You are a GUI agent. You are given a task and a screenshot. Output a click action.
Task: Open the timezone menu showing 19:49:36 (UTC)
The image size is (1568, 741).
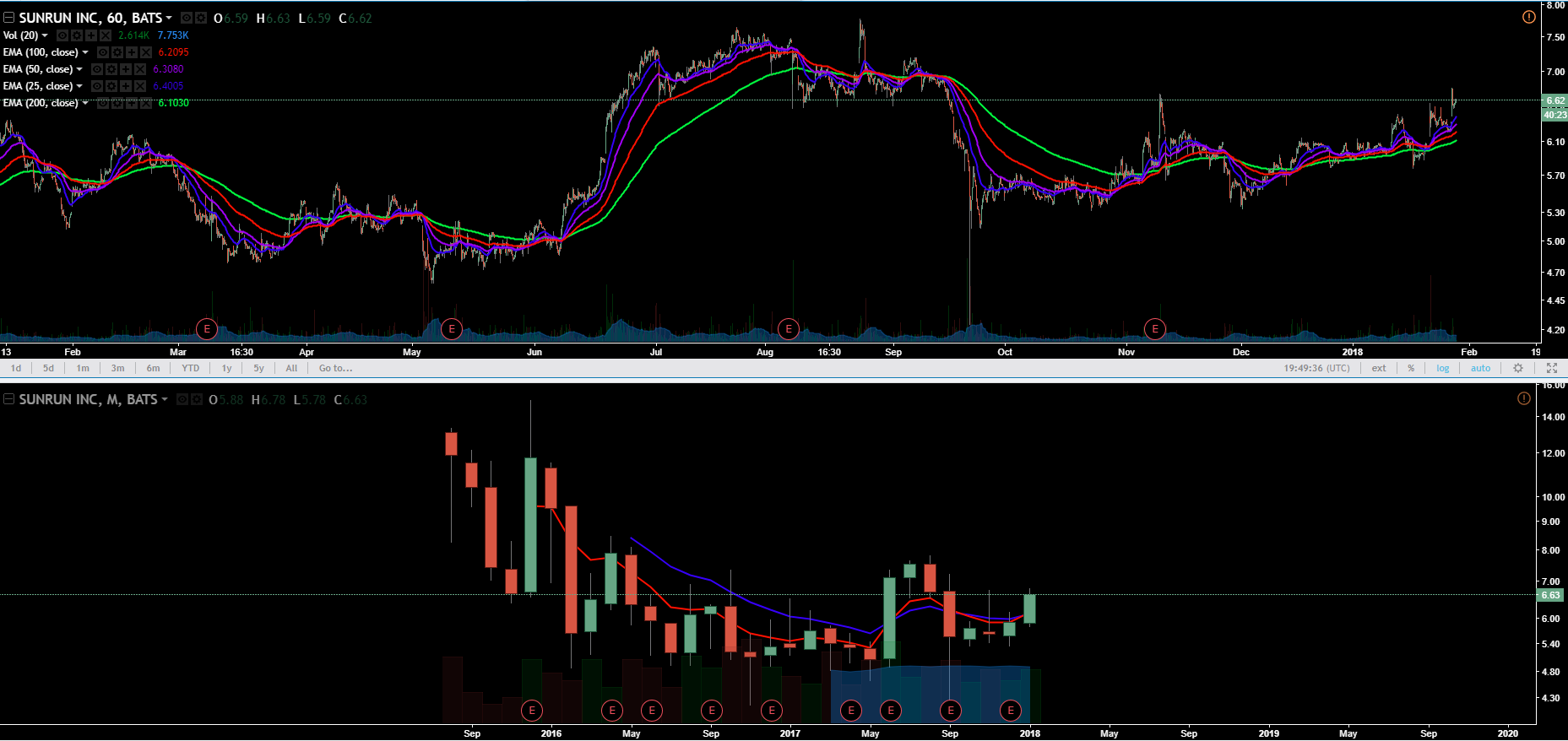tap(1316, 368)
